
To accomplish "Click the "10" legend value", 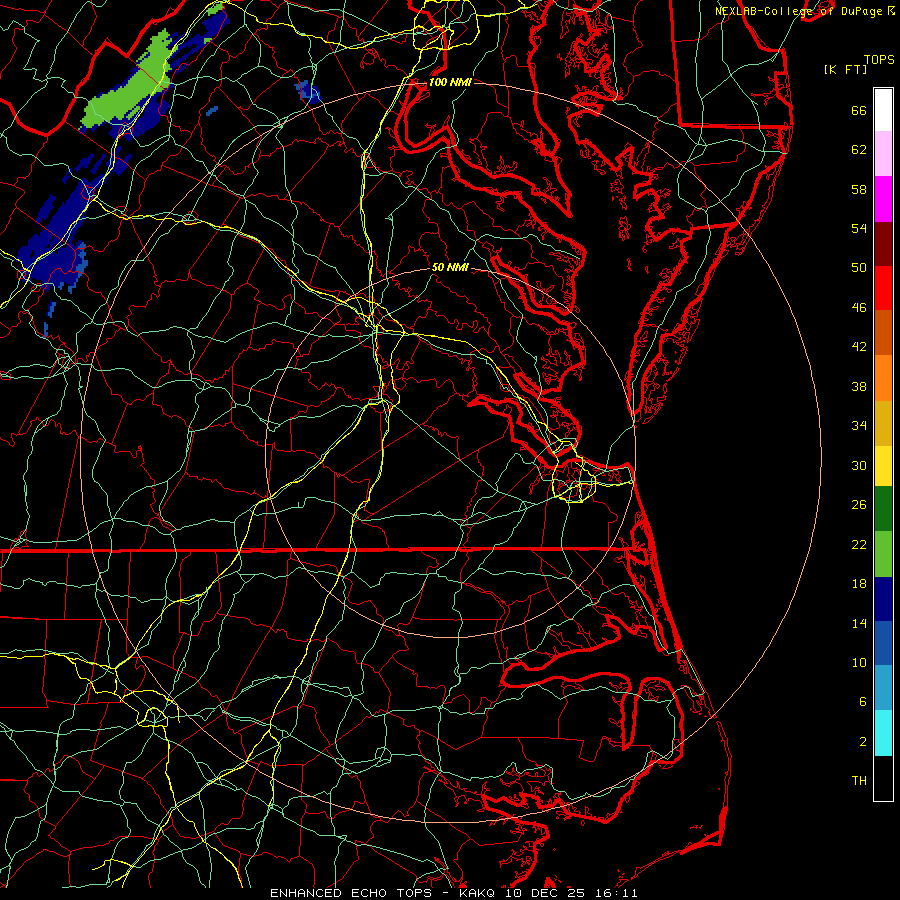I will point(859,663).
